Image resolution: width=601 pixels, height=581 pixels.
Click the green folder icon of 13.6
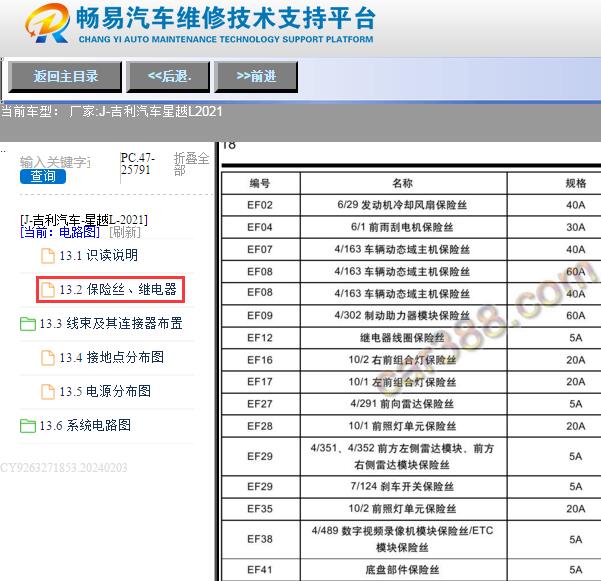tap(28, 426)
